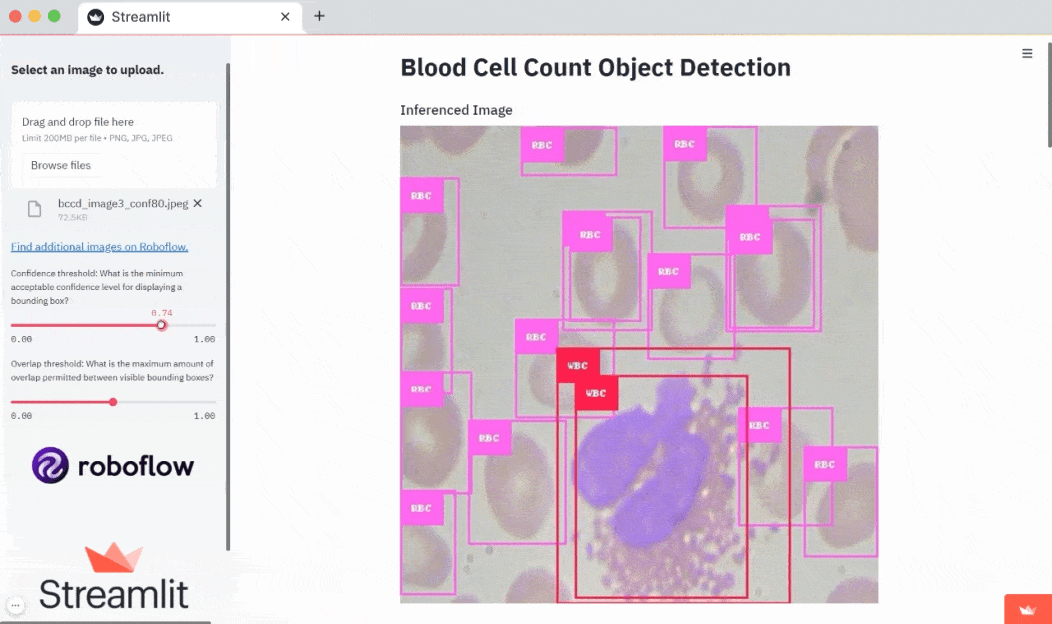Open the 'Find additional images on Roboflow' link

point(99,247)
